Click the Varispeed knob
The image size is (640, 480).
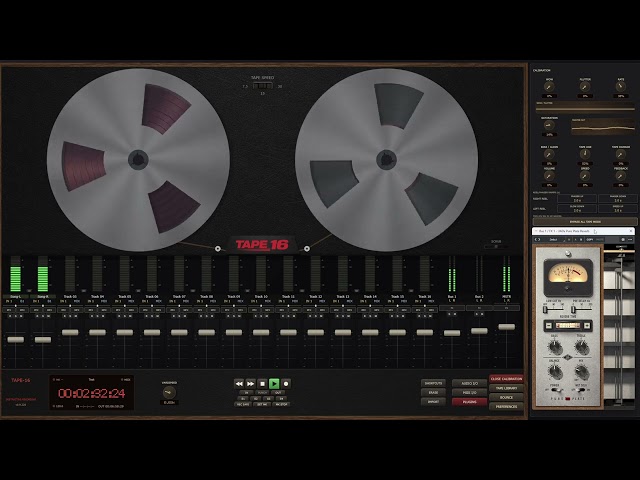point(169,393)
